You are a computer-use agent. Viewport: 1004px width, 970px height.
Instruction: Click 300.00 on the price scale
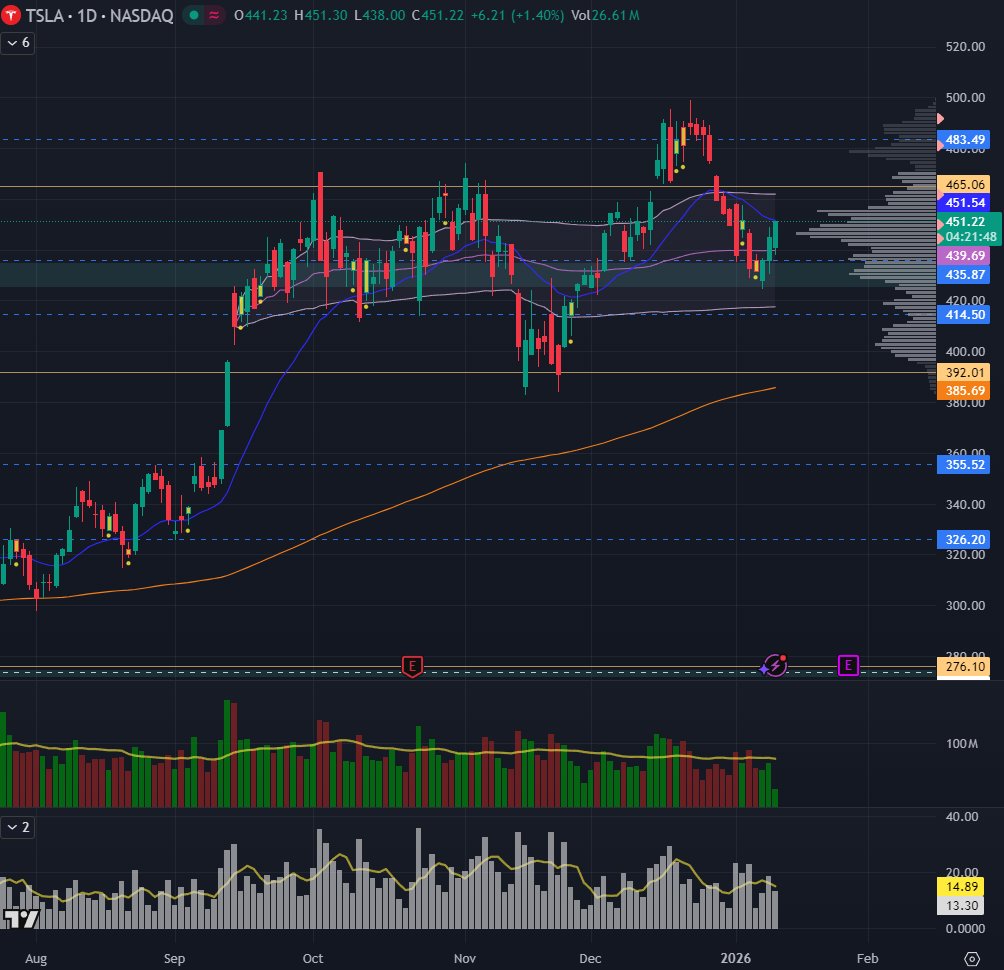click(965, 605)
